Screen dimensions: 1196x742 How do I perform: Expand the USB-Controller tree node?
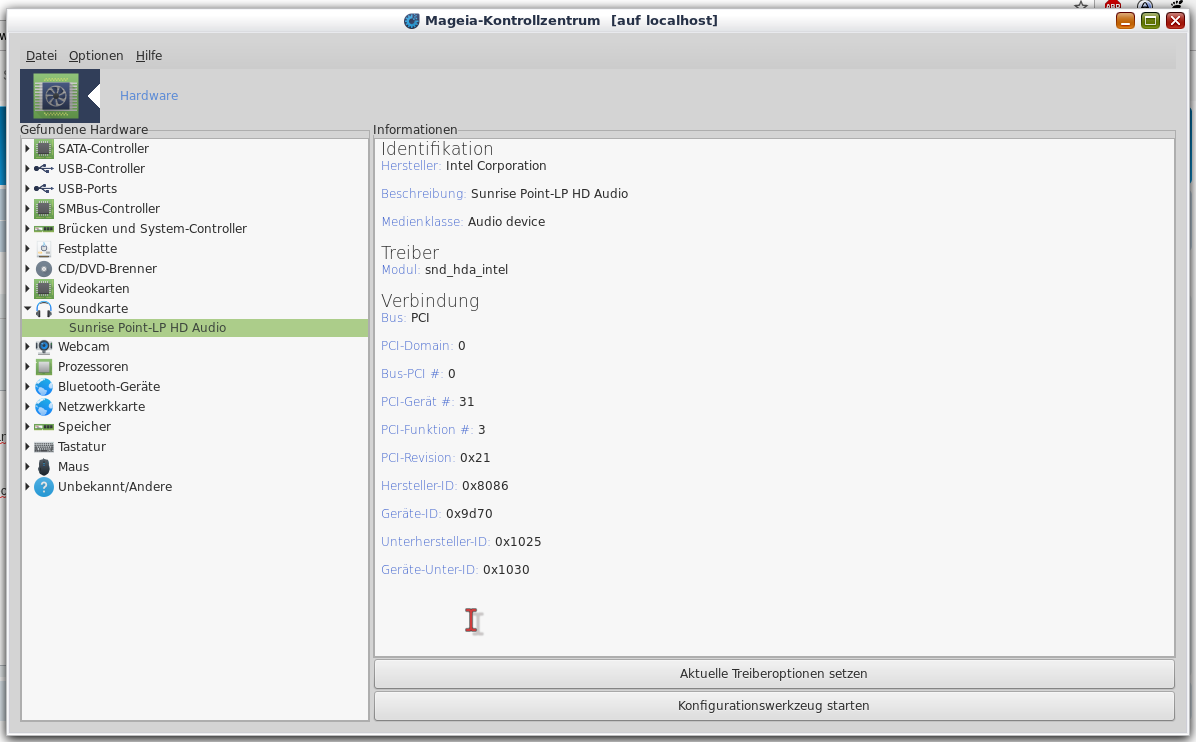[x=27, y=169]
